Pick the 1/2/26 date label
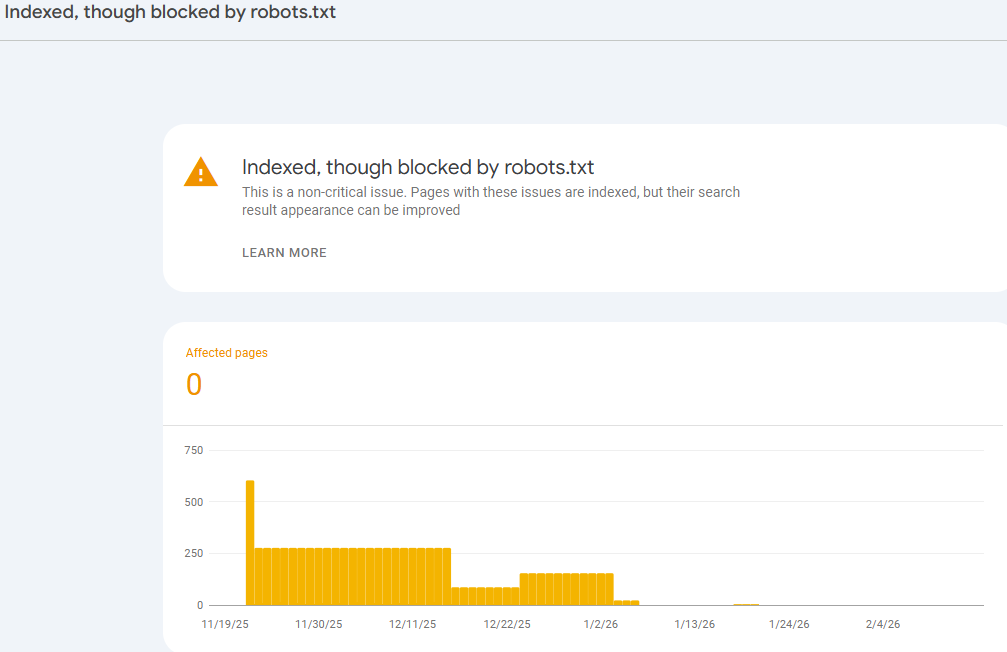 (x=601, y=625)
